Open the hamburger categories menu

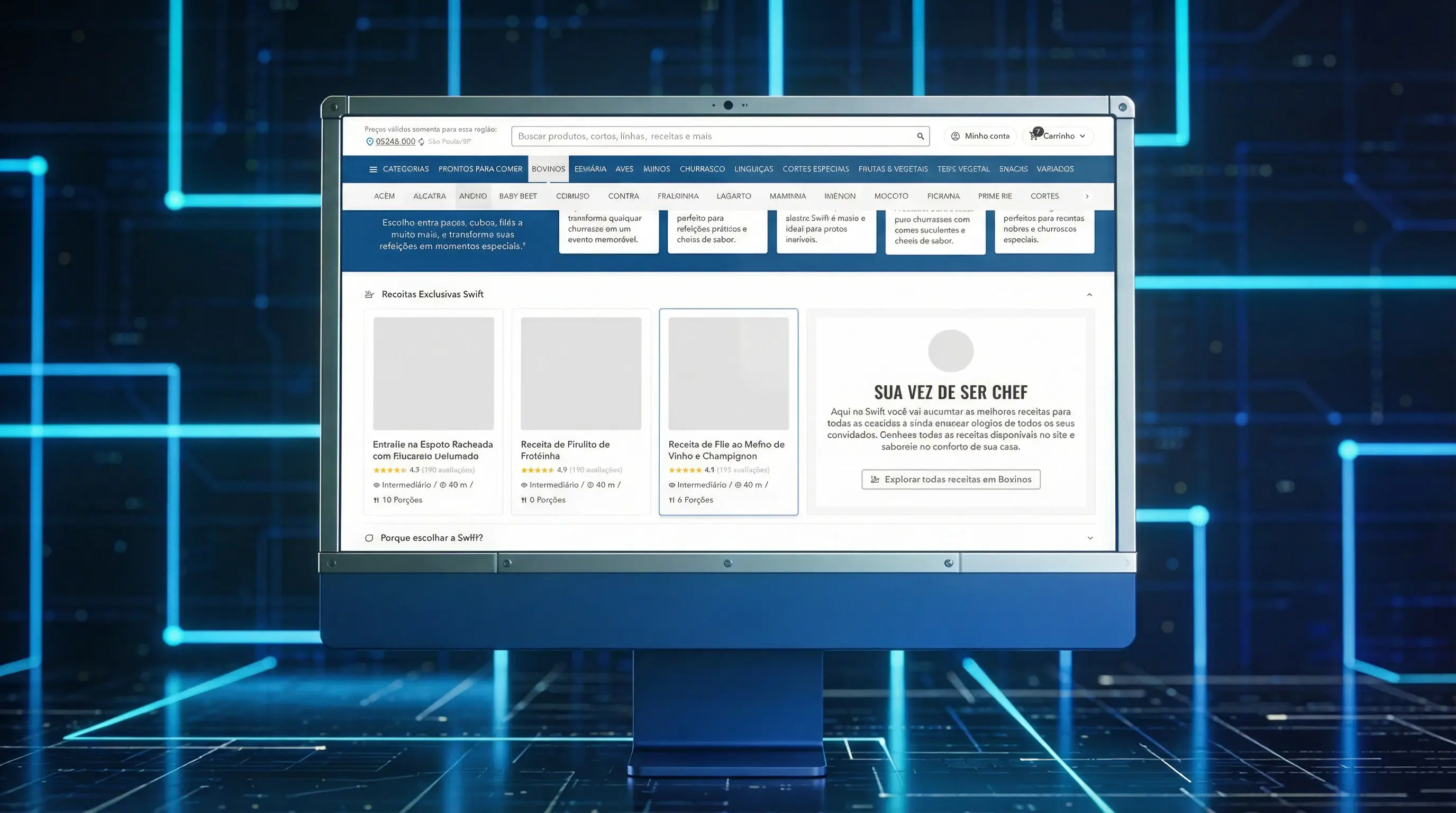(372, 168)
